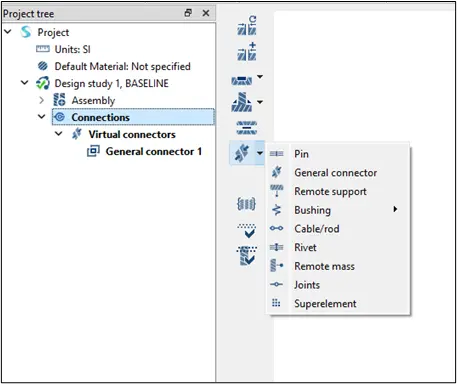
Task: Click the General connector menu icon
Action: [x=276, y=172]
